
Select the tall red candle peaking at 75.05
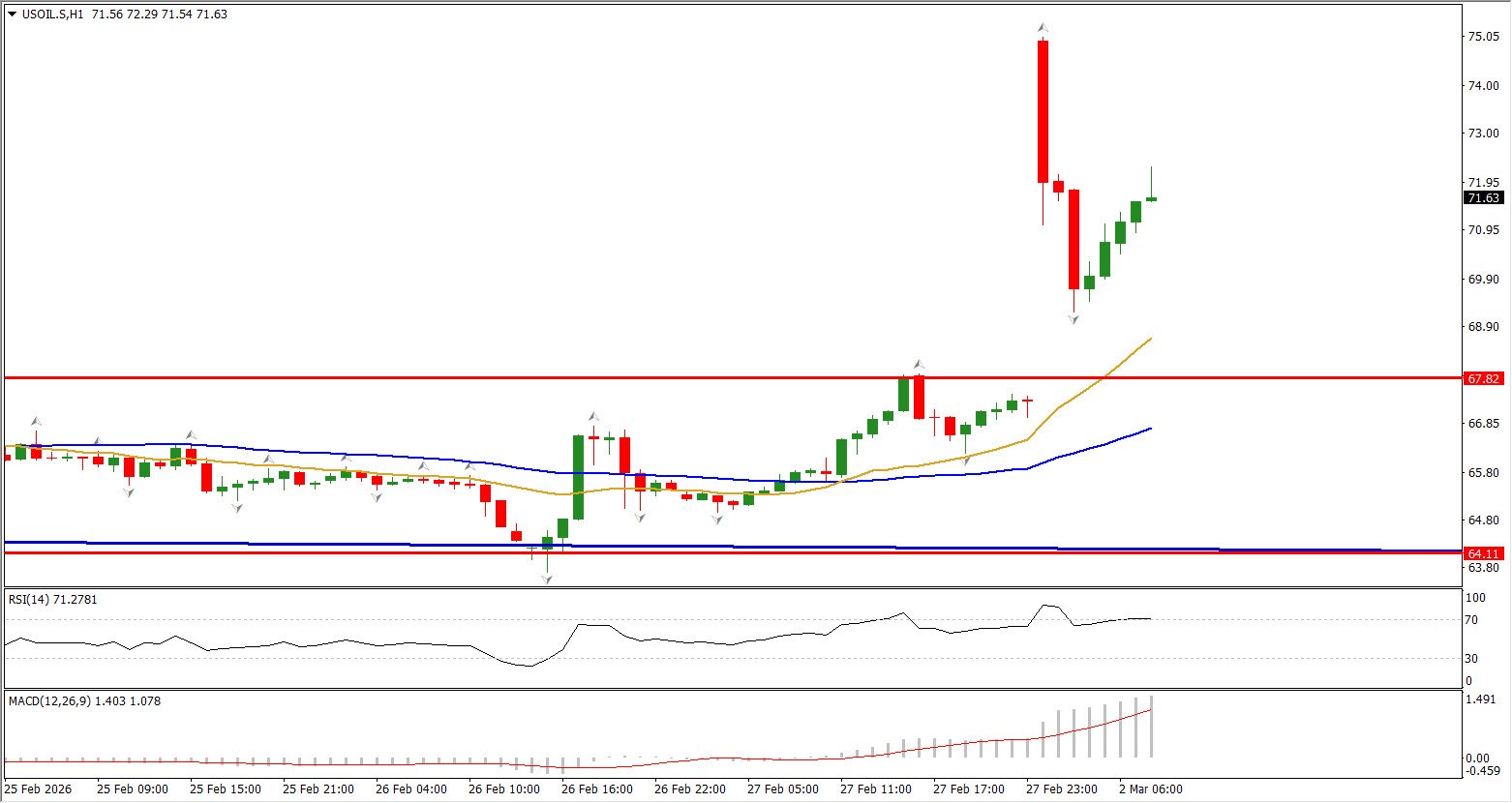point(1043,111)
